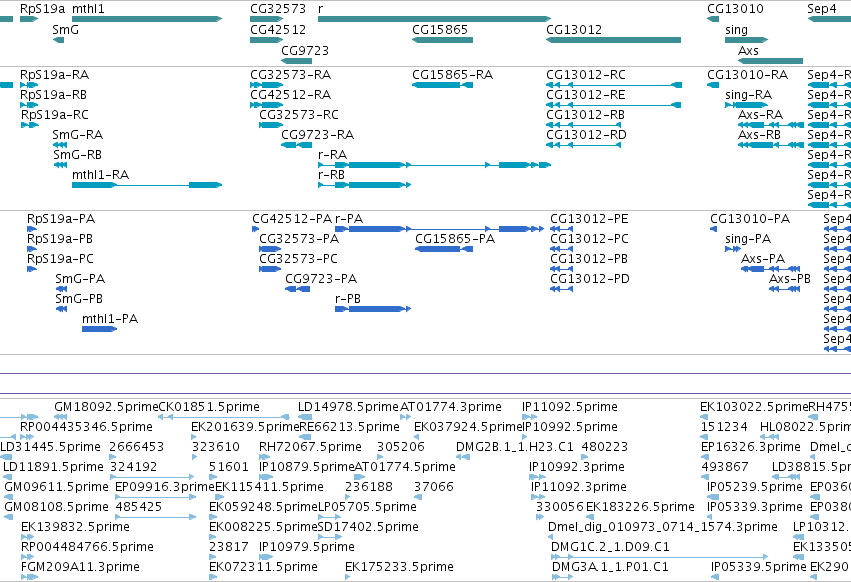Select the long r gene bar

pos(434,19)
